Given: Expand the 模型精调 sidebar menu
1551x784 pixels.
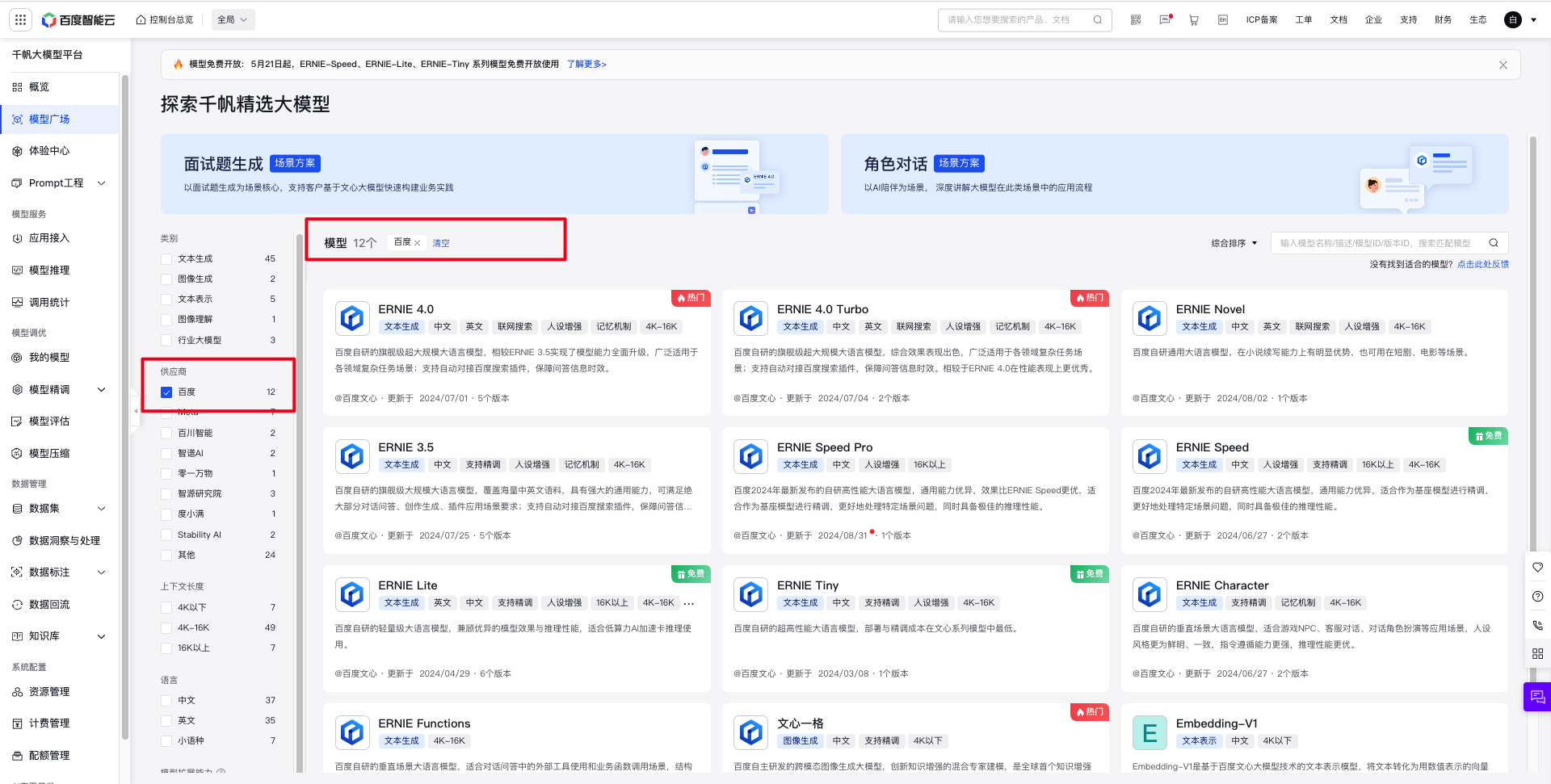Looking at the screenshot, I should (x=102, y=390).
